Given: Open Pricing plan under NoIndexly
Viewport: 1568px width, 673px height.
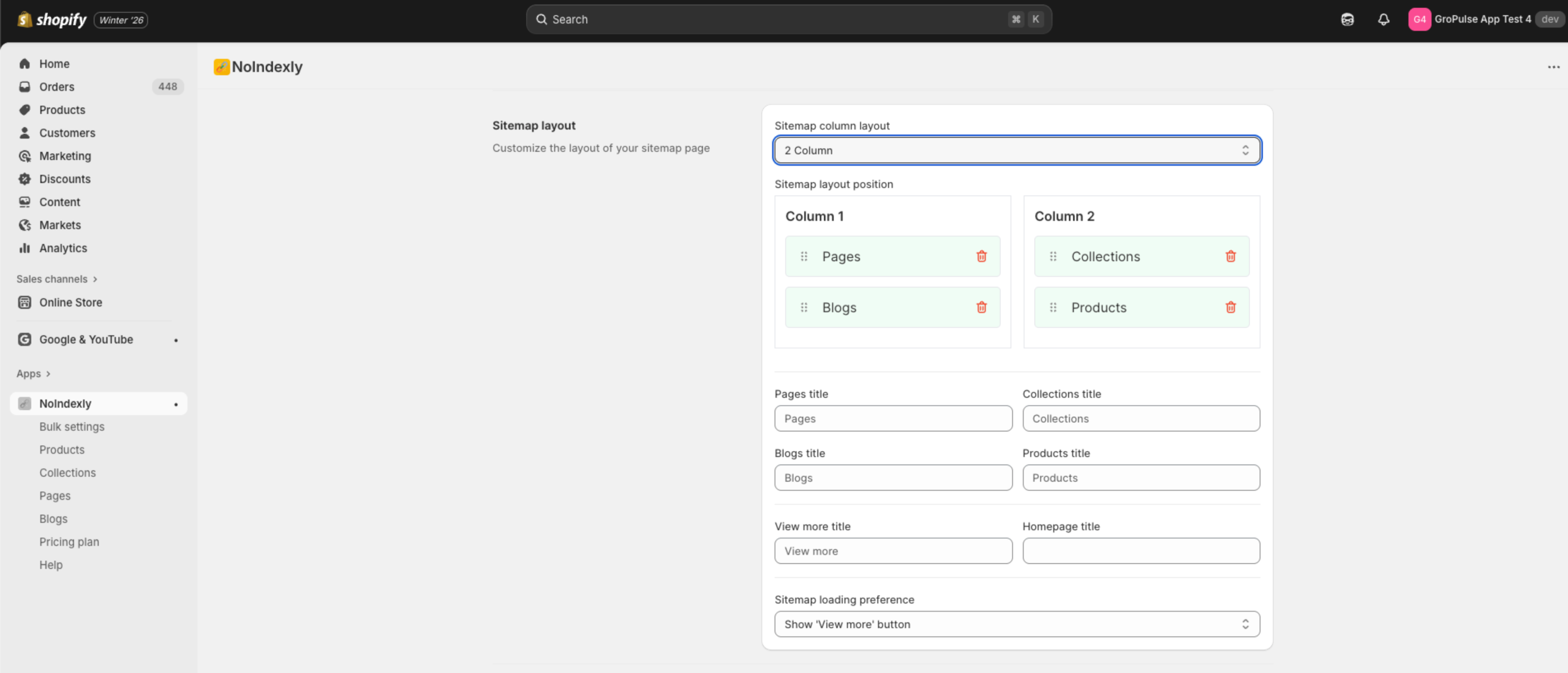Looking at the screenshot, I should click(x=69, y=542).
